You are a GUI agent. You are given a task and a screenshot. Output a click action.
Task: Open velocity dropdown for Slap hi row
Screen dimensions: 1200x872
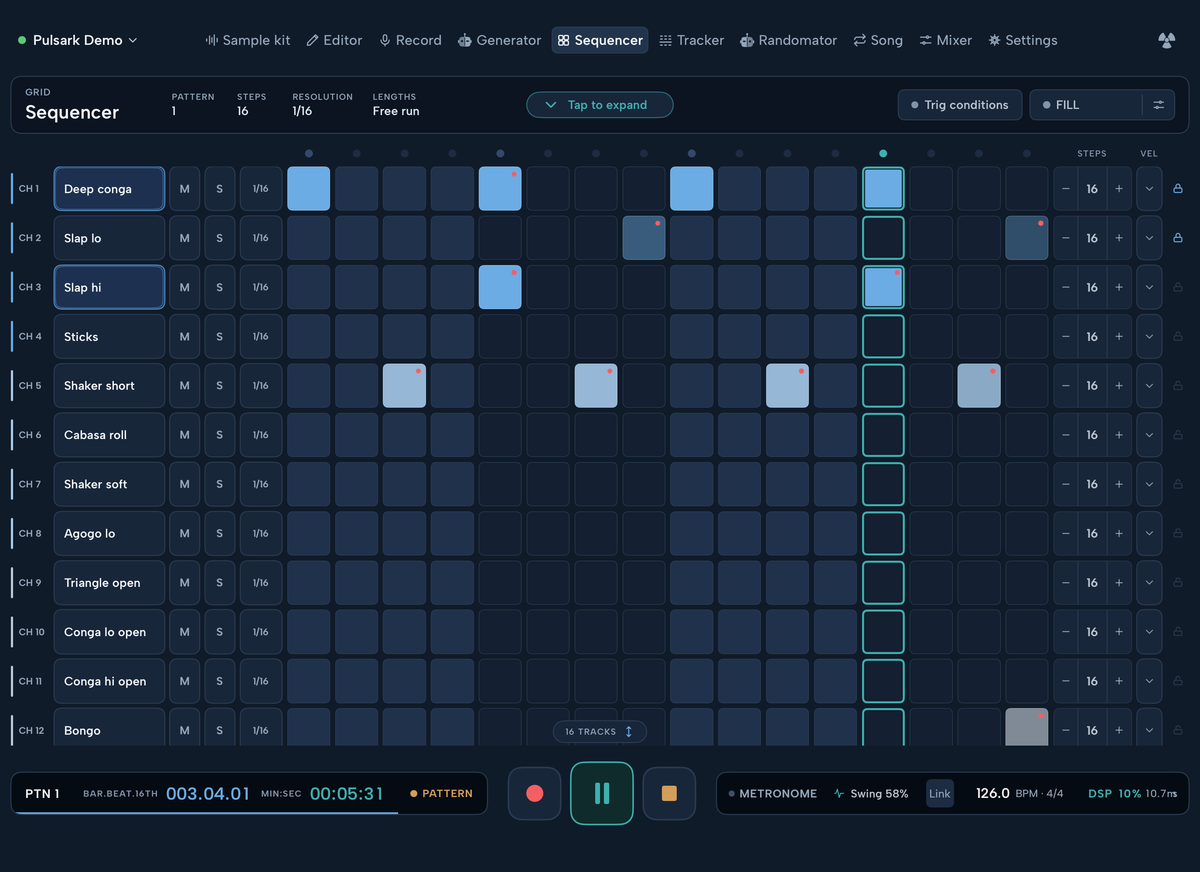(1149, 287)
